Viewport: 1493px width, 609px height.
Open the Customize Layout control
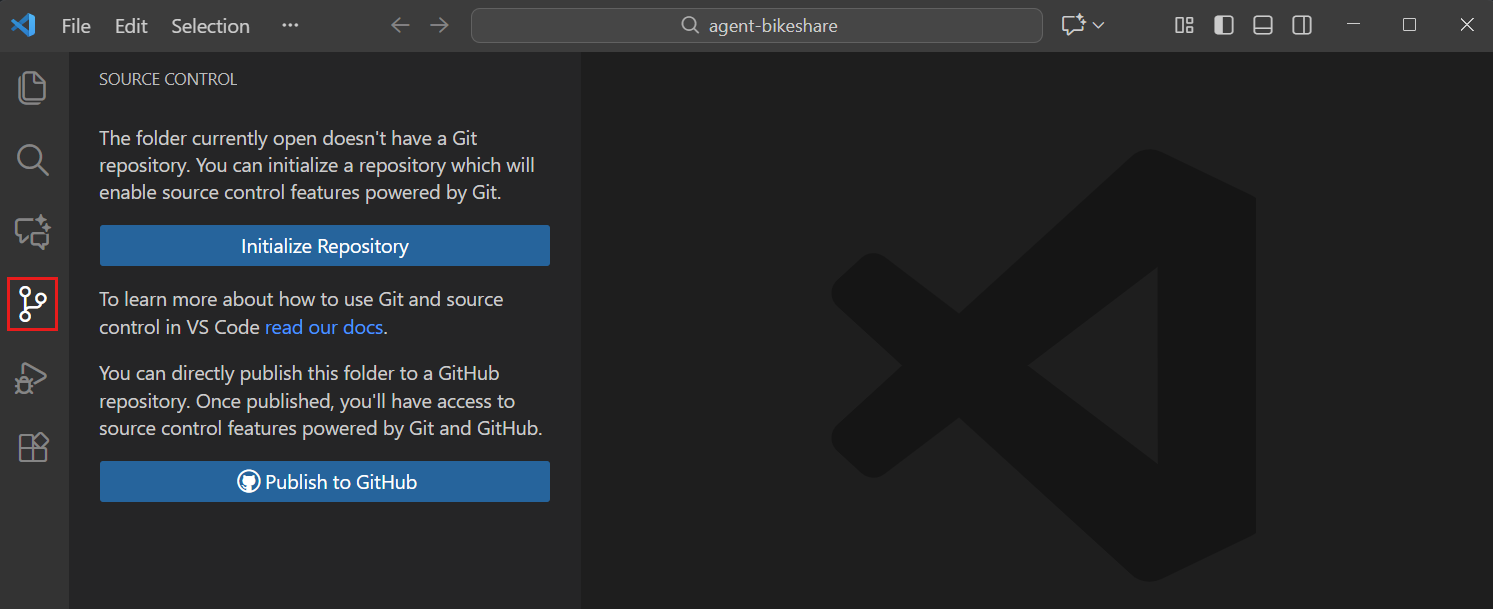coord(1184,25)
